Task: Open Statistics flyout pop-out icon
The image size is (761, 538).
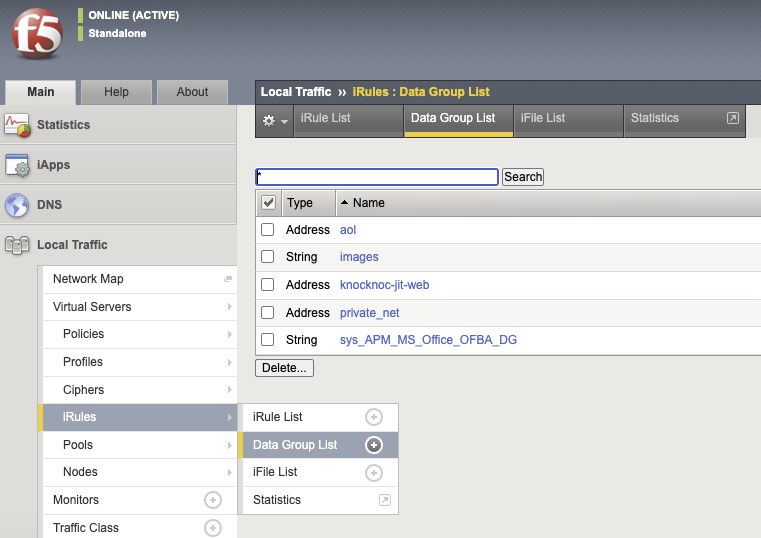Action: [384, 500]
